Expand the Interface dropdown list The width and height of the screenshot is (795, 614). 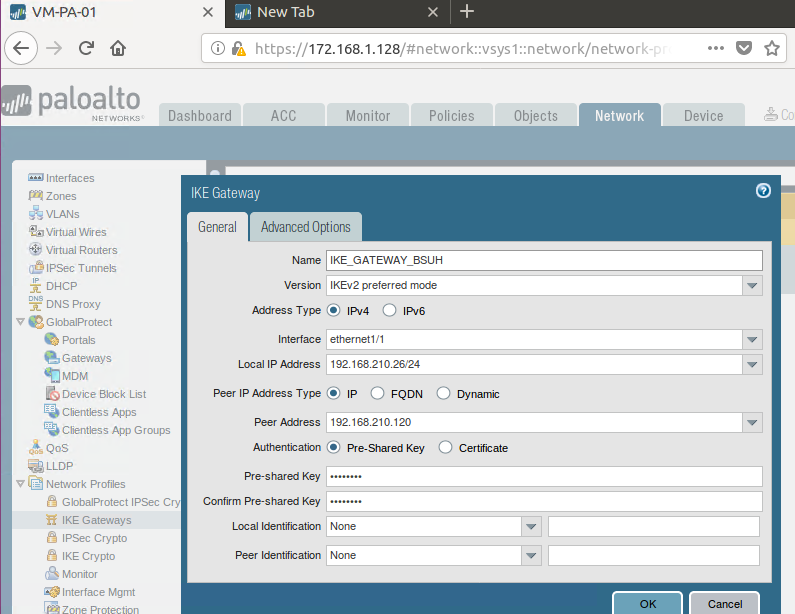click(x=752, y=340)
